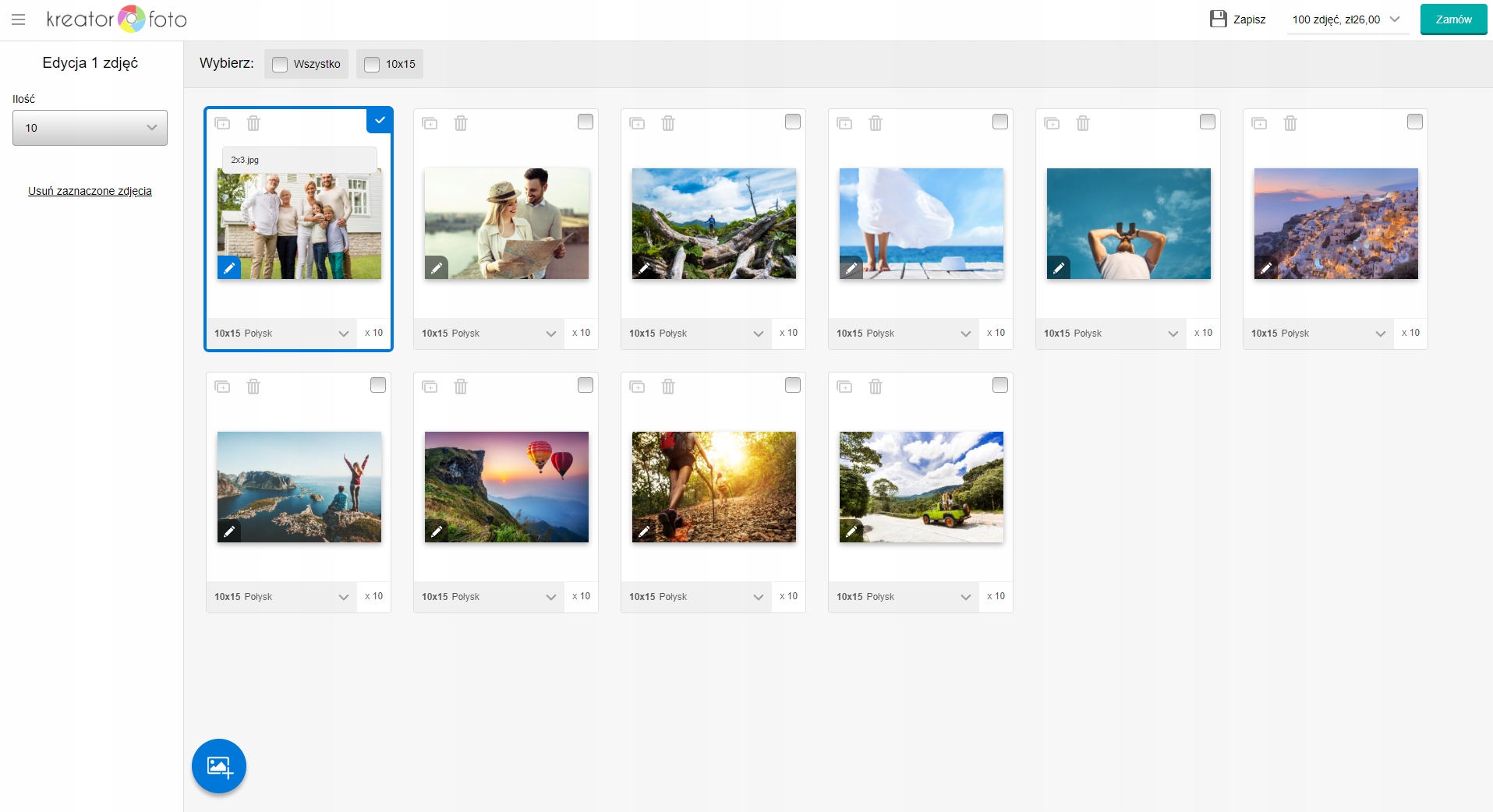Click the Zamów order button
Viewport: 1493px width, 812px height.
(x=1453, y=19)
